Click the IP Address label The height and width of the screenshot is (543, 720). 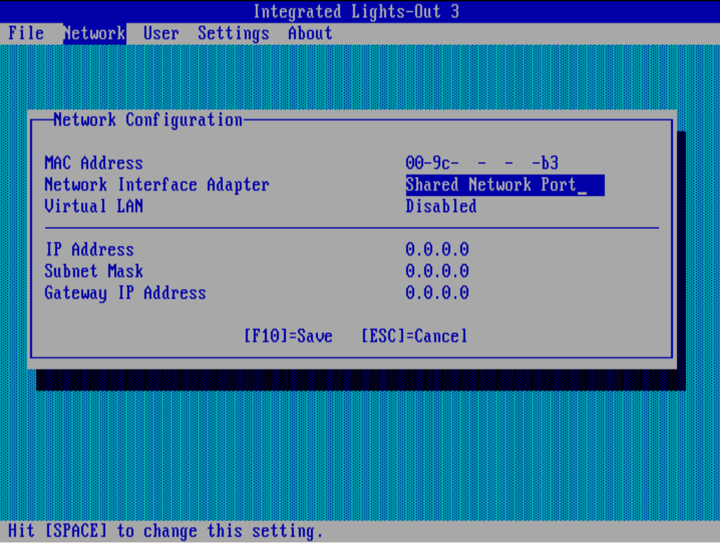pos(89,250)
